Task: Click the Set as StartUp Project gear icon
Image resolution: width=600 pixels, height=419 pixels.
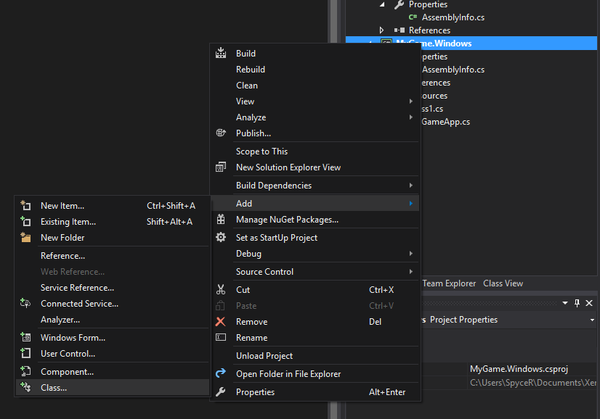Action: [x=221, y=238]
